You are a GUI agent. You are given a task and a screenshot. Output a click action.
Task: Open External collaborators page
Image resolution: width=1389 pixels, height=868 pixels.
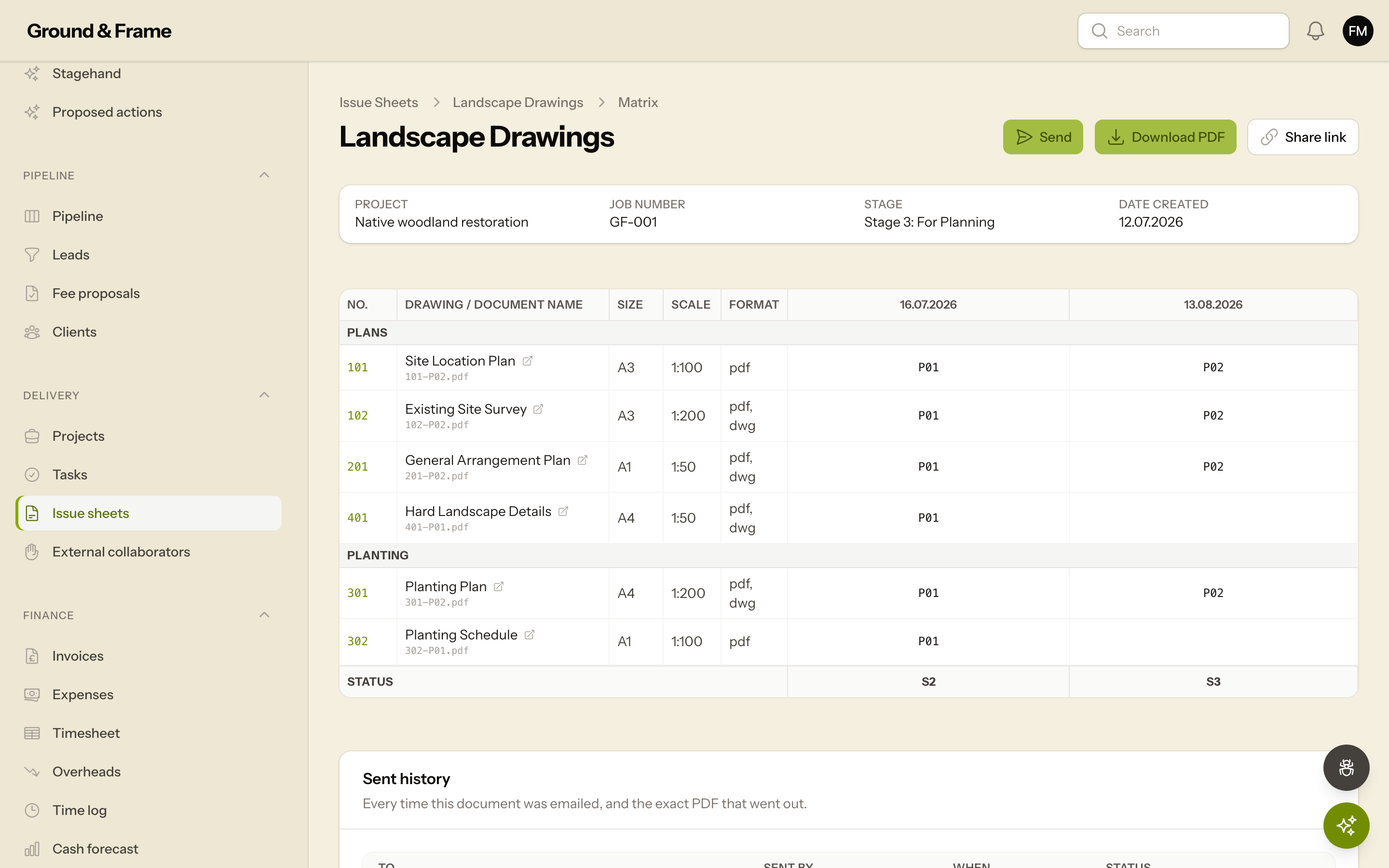click(149, 552)
